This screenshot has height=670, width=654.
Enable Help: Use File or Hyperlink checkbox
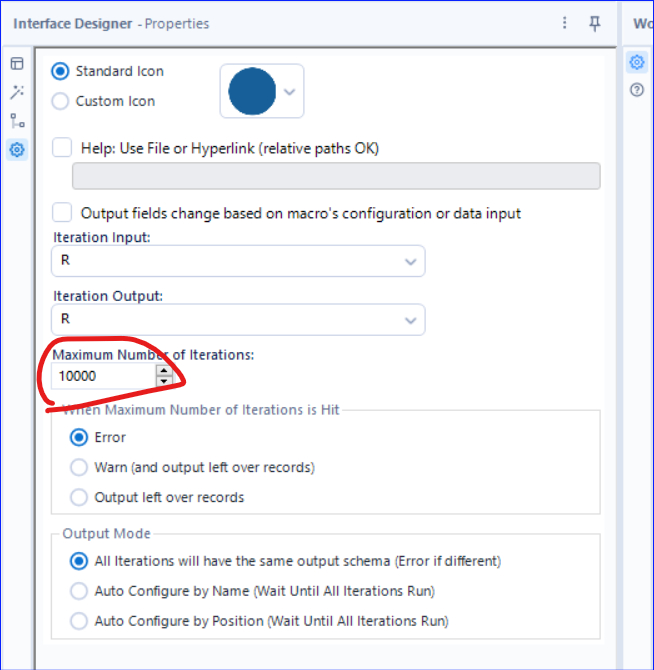coord(62,148)
